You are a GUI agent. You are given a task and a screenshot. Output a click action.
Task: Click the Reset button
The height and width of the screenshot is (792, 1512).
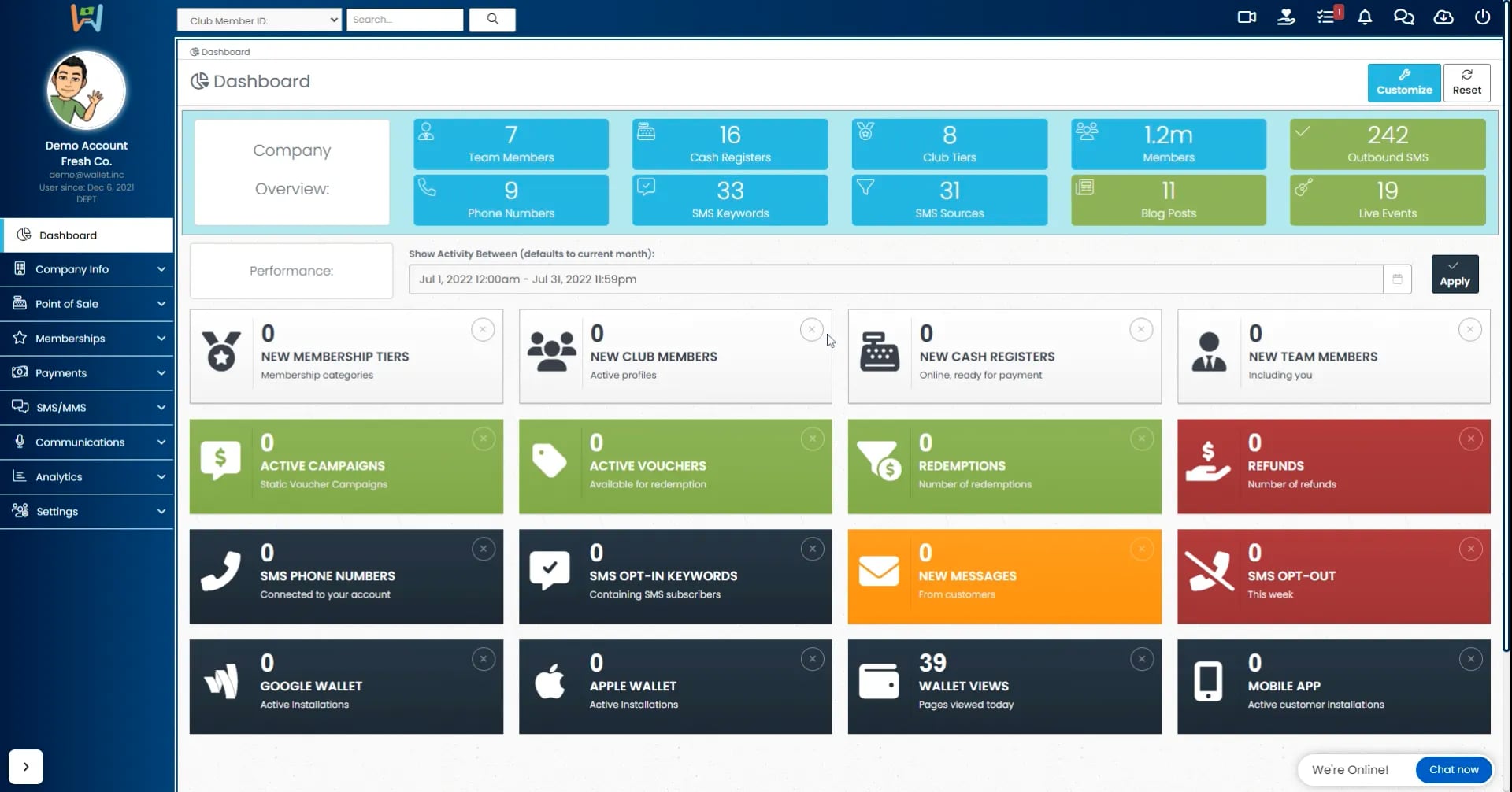1466,83
